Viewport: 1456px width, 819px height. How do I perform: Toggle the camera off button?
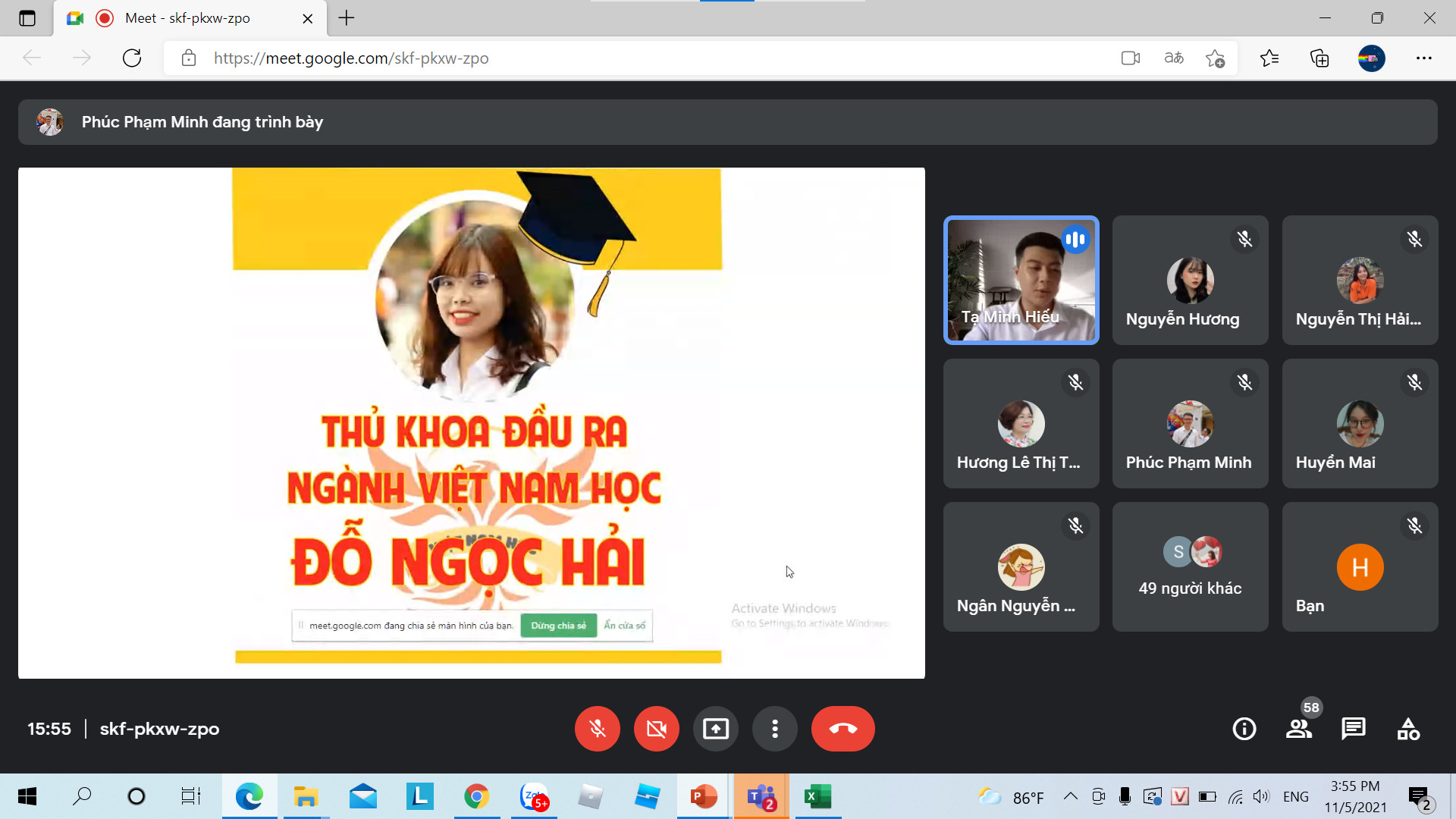(656, 729)
